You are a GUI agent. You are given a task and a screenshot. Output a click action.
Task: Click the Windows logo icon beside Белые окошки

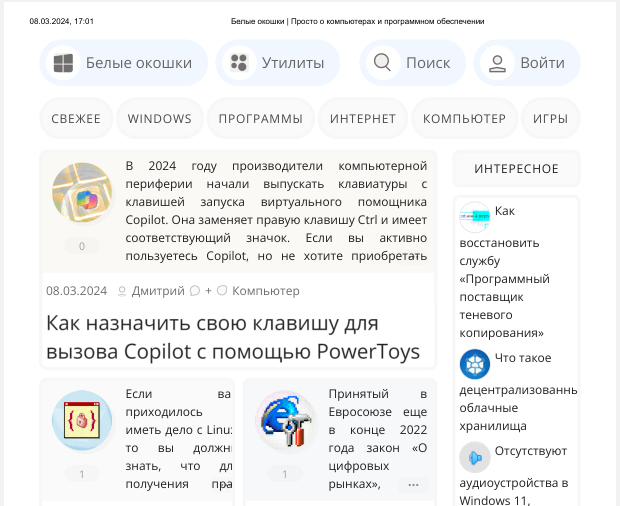pyautogui.click(x=63, y=63)
